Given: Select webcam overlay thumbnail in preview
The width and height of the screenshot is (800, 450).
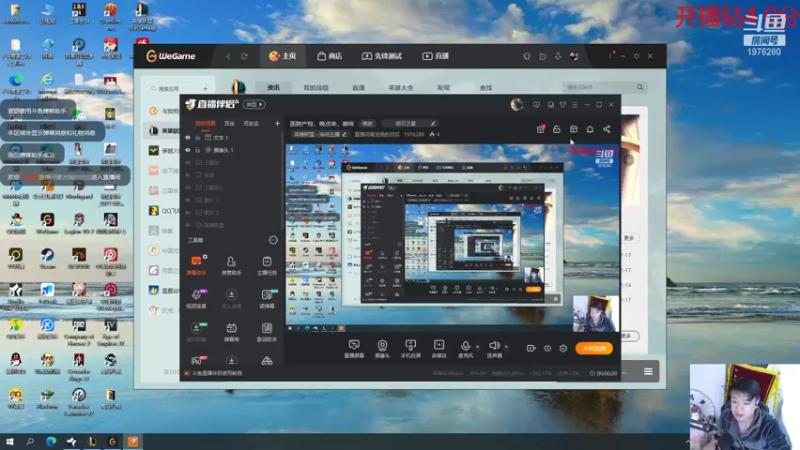Looking at the screenshot, I should point(595,313).
